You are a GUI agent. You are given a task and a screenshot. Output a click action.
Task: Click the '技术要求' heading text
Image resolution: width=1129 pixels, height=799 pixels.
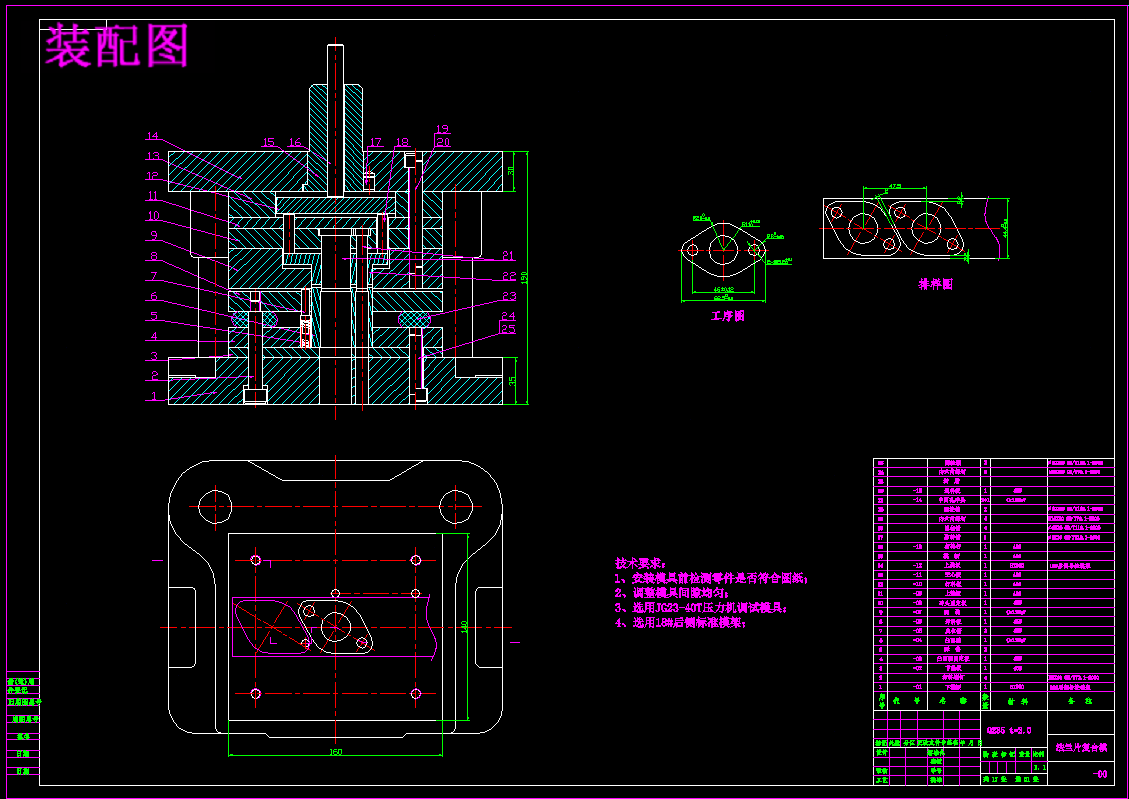(640, 562)
